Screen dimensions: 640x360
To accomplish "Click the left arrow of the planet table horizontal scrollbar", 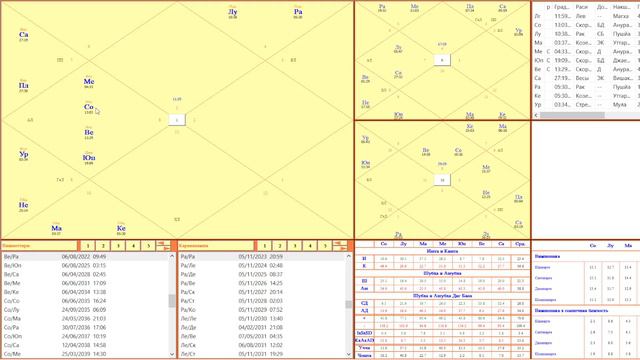I will [536, 115].
